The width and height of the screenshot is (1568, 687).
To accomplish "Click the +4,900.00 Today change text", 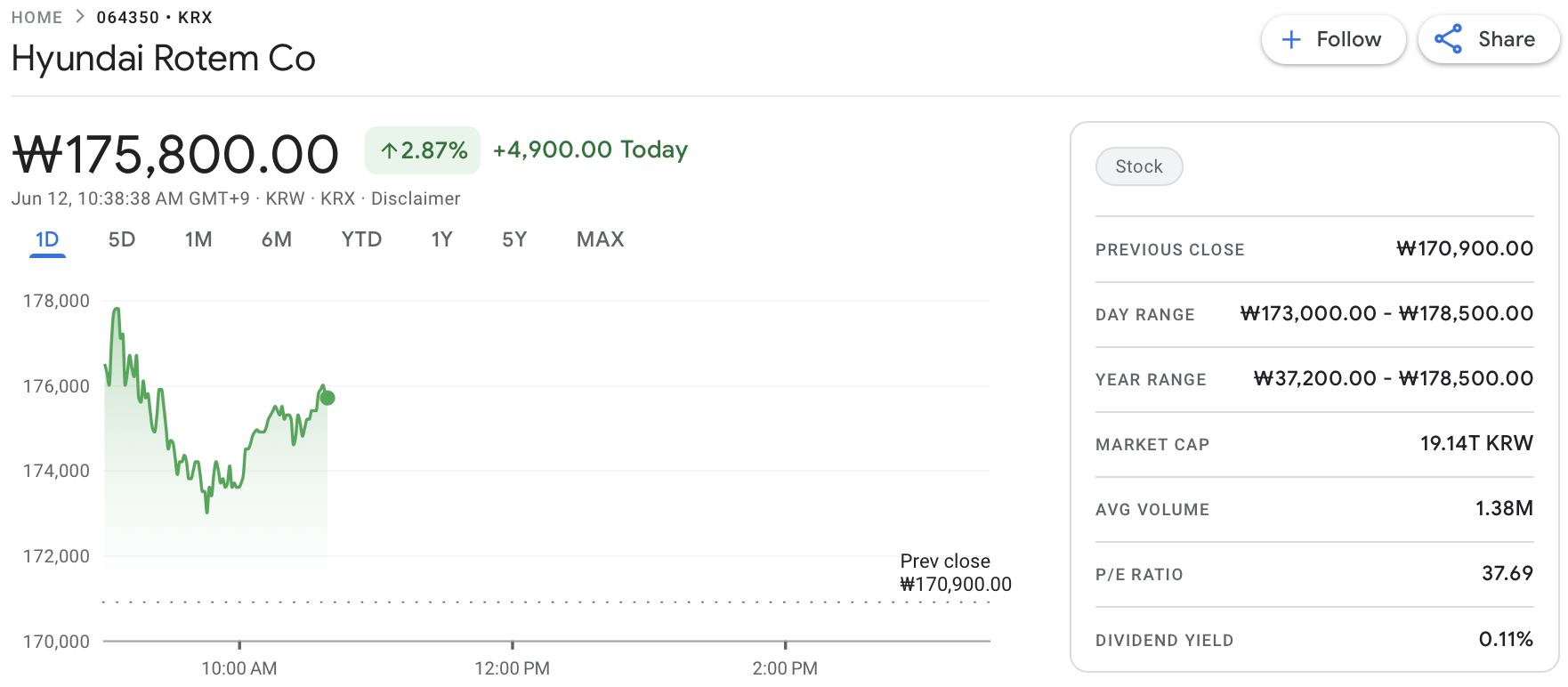I will 590,150.
